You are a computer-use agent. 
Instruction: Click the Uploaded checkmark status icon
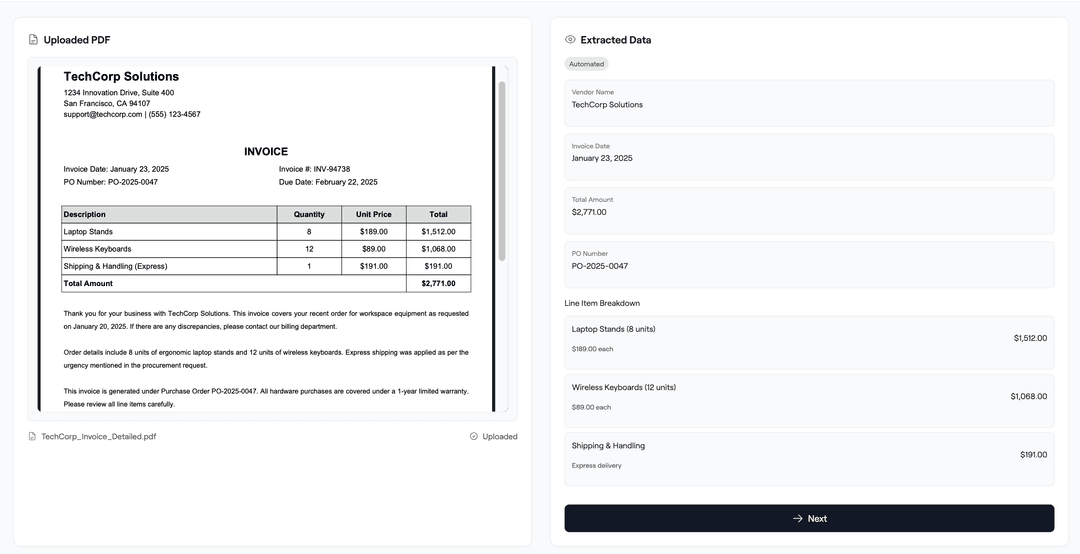474,437
